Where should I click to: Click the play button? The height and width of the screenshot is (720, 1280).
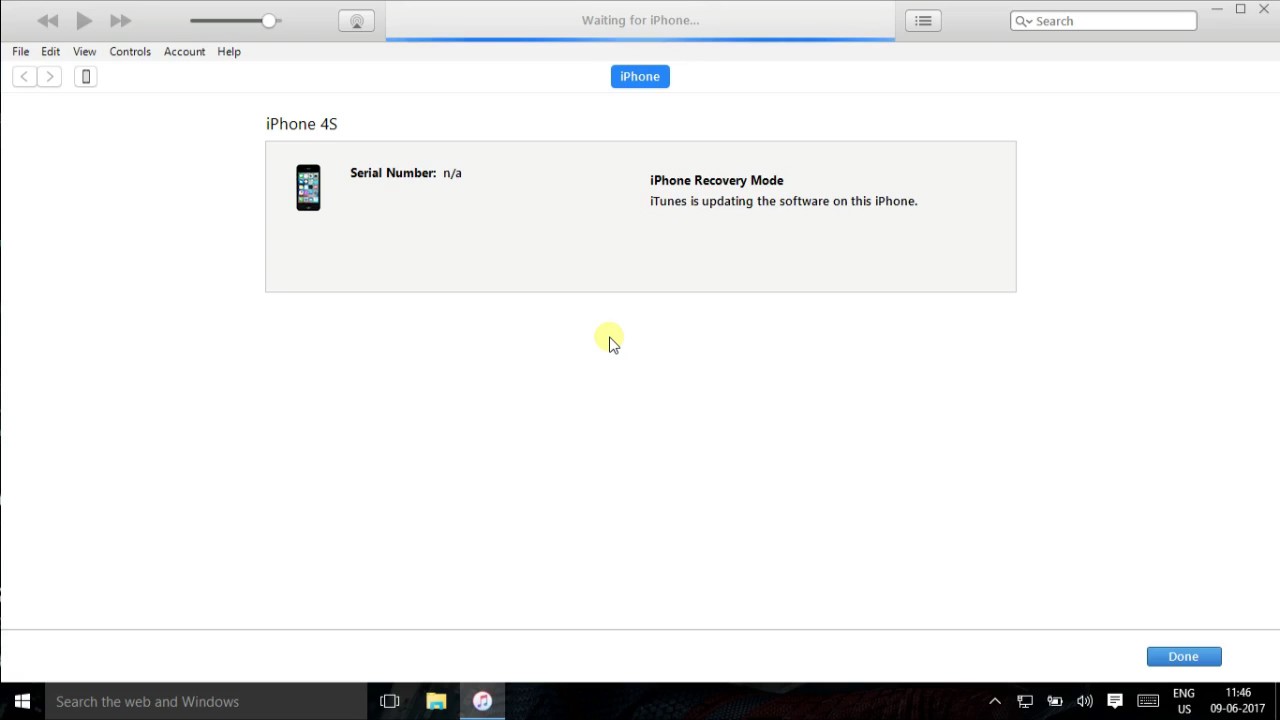(x=84, y=21)
